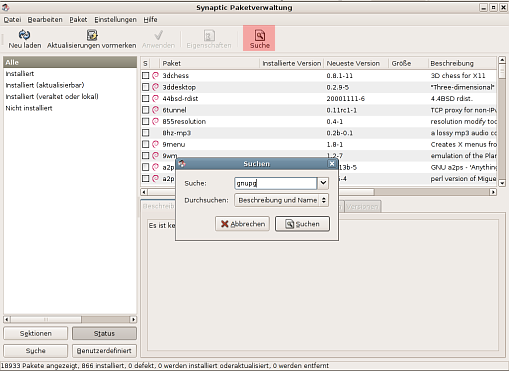Image resolution: width=509 pixels, height=371 pixels.
Task: Click Aktualisierungen vormerken toolbar icon
Action: coord(92,35)
